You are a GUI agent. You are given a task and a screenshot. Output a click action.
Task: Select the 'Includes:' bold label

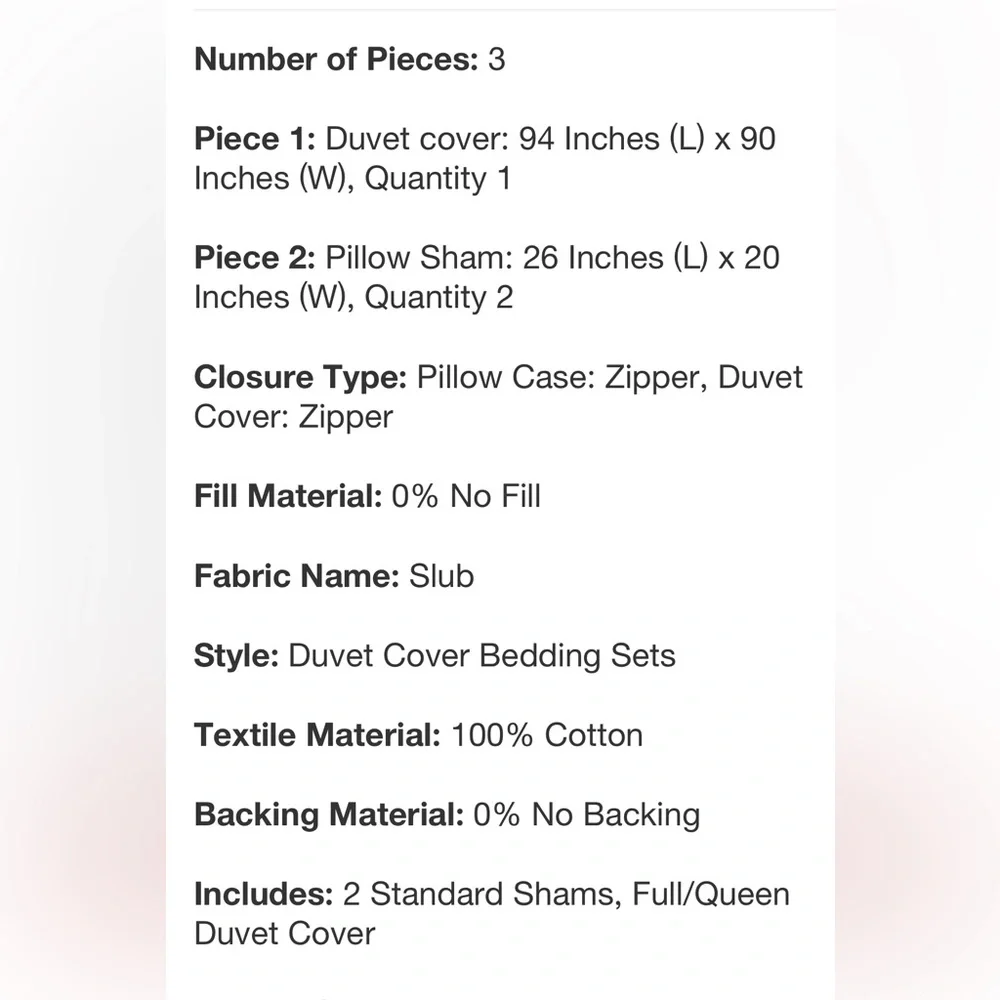tap(263, 894)
